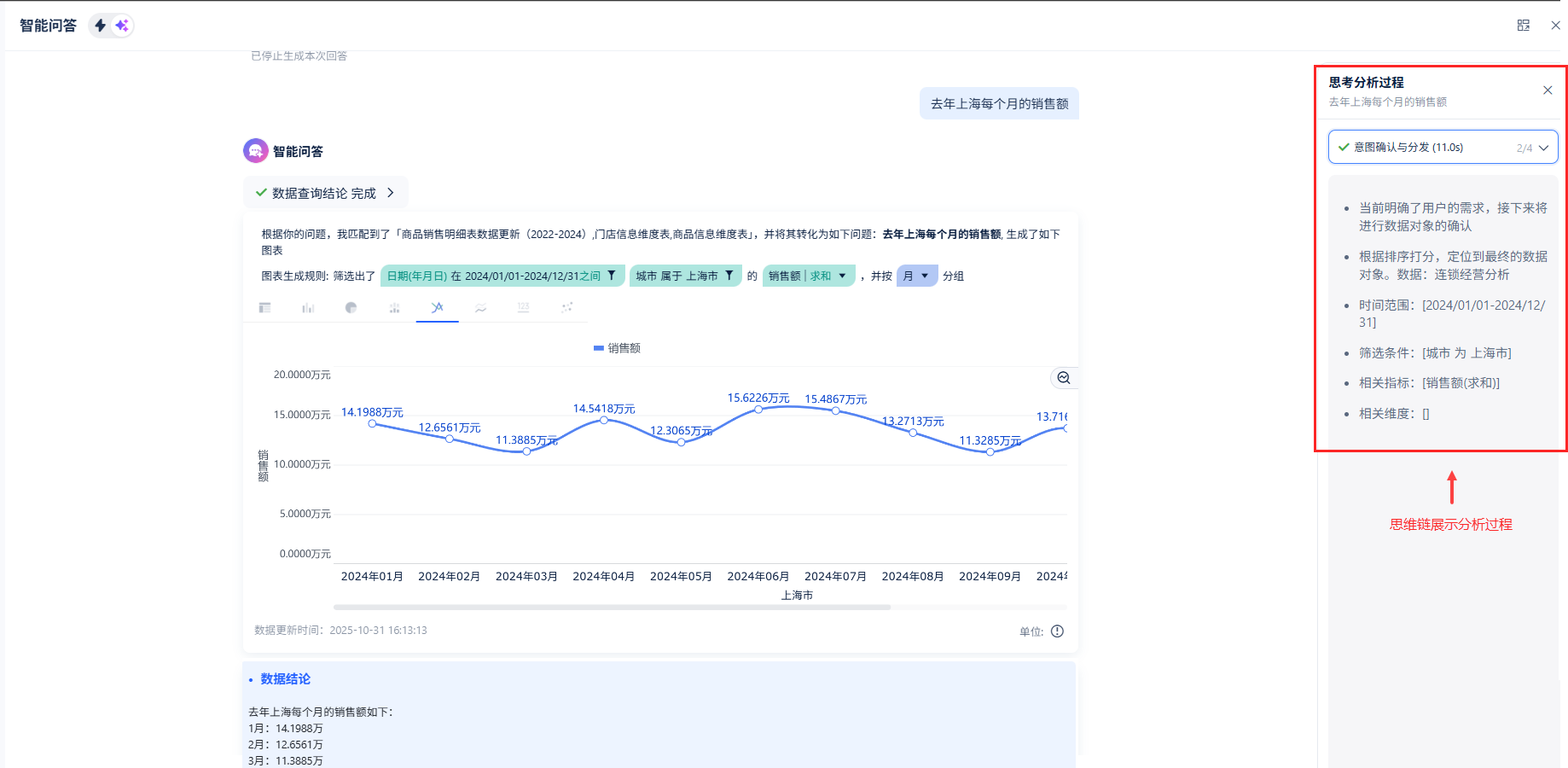The image size is (1568, 768).
Task: Click funnel icon in the 日期 filter chip
Action: click(612, 276)
